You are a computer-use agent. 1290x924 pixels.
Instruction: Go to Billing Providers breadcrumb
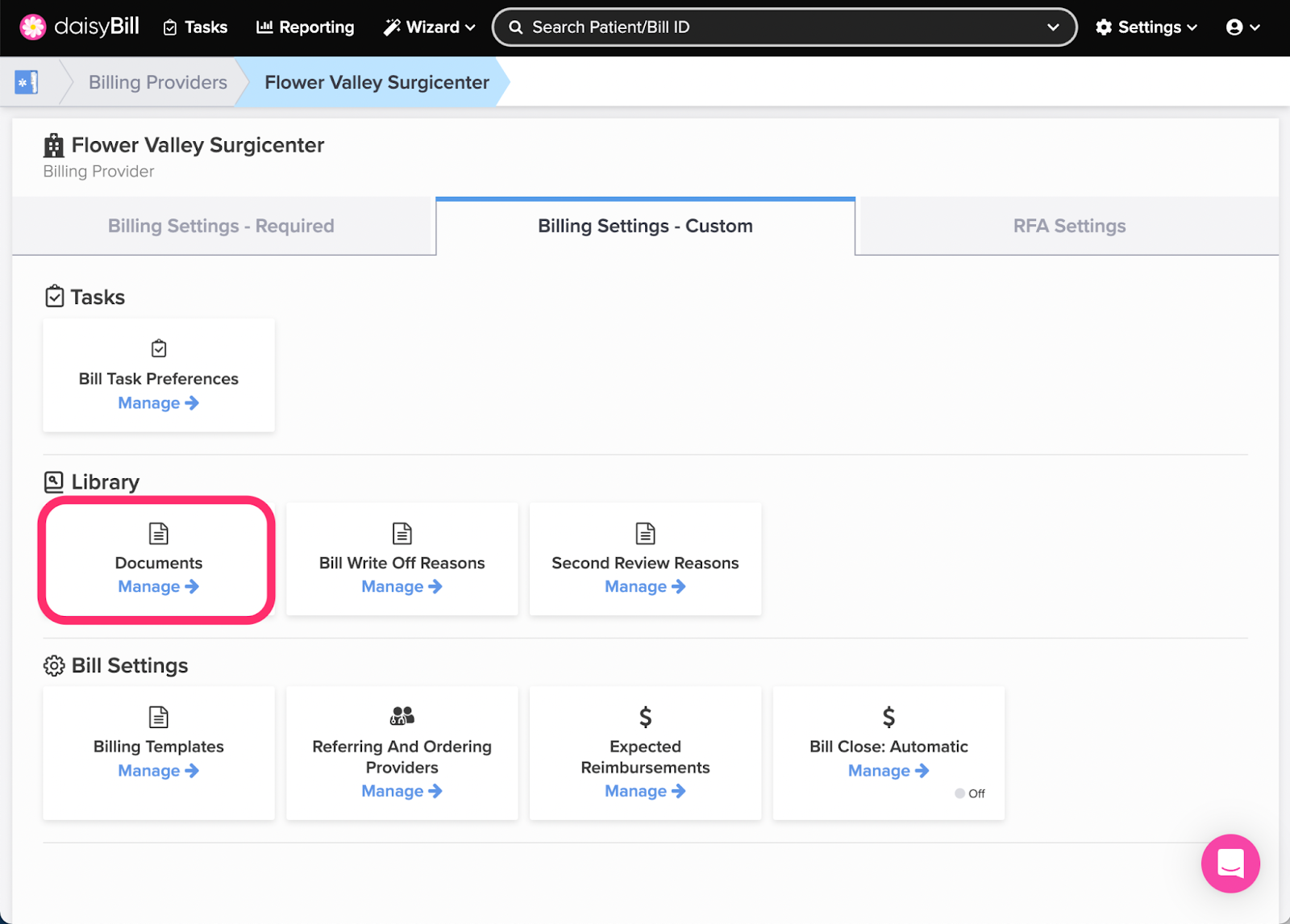point(158,82)
